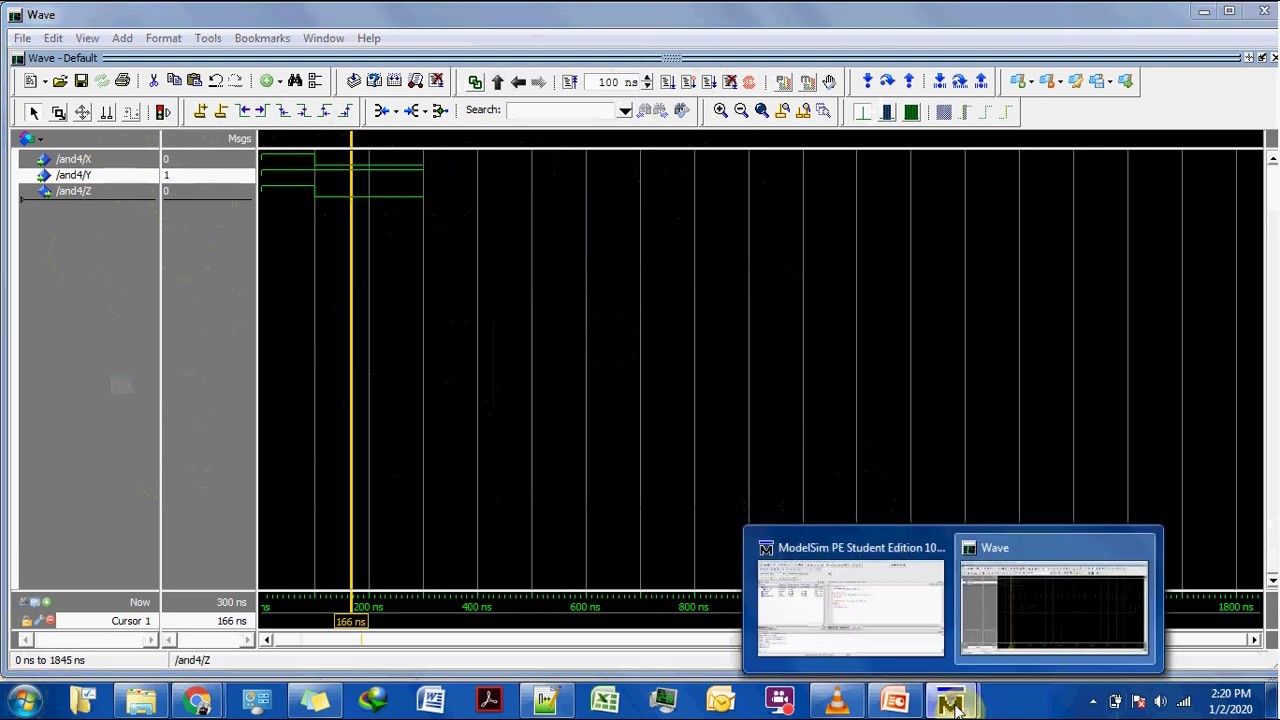Click the Run simulation icon
The image size is (1280, 720).
click(x=667, y=81)
